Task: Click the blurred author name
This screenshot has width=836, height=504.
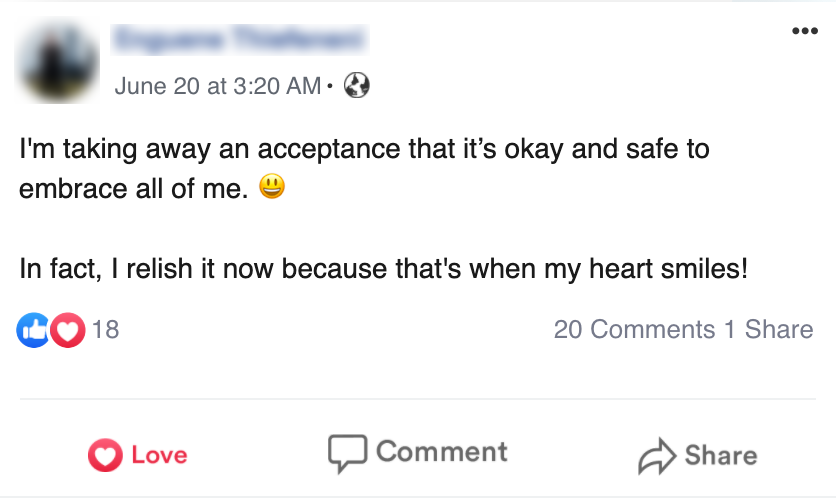Action: click(x=241, y=40)
